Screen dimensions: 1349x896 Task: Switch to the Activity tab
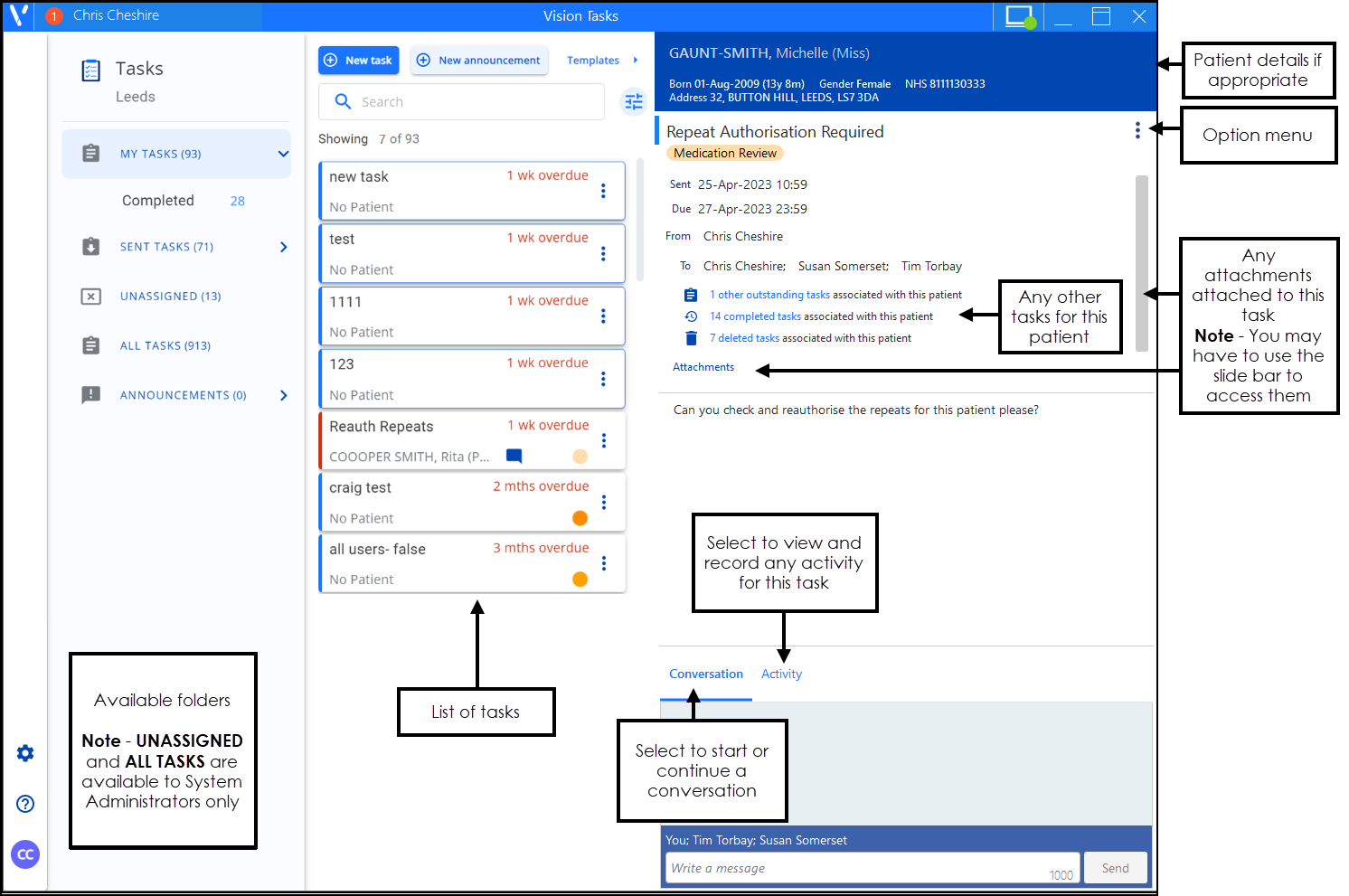pos(781,674)
